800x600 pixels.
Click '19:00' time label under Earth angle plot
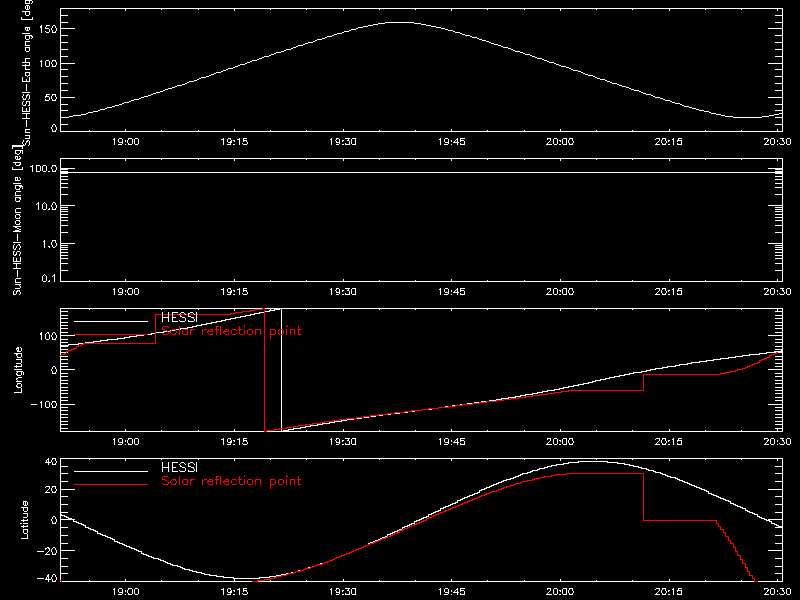coord(126,142)
